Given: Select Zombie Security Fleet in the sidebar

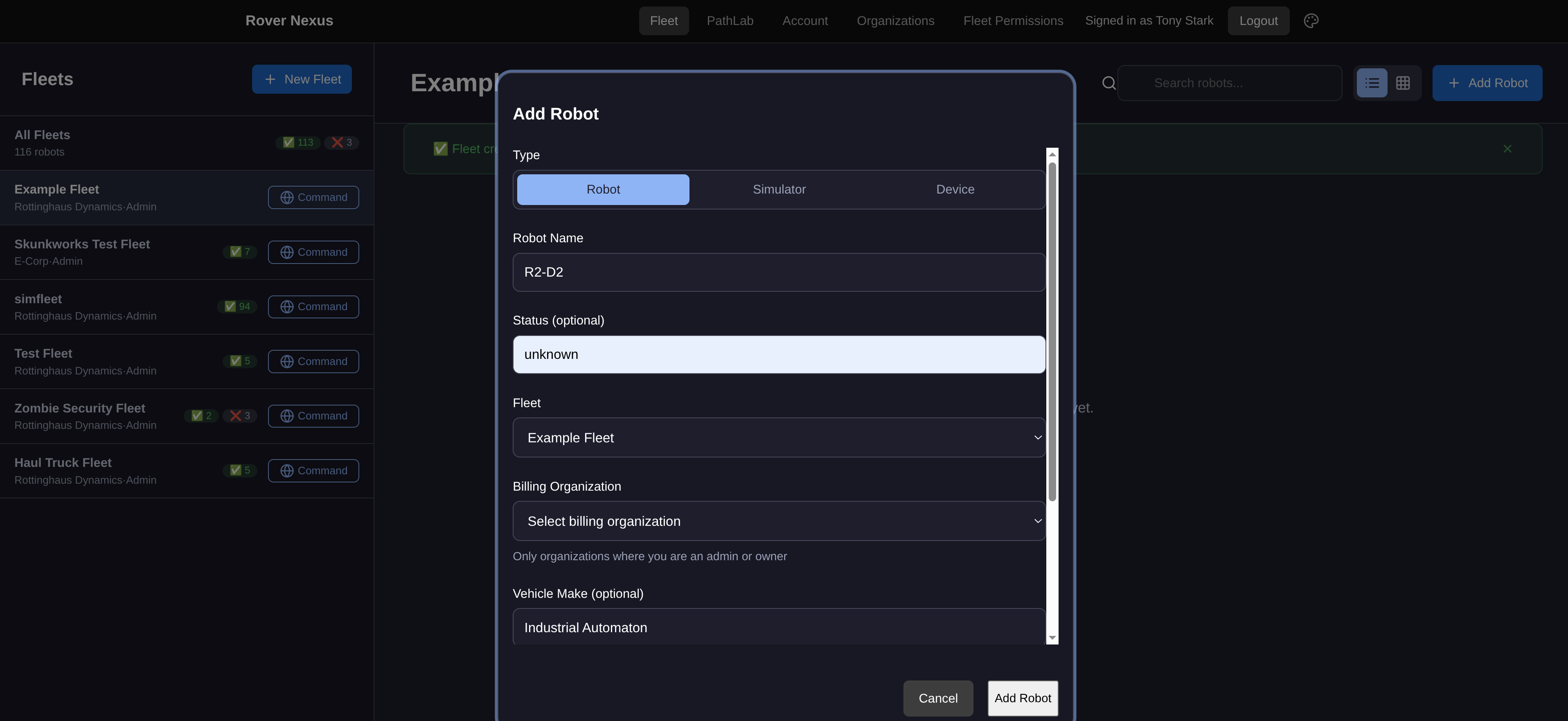Looking at the screenshot, I should click(x=186, y=416).
